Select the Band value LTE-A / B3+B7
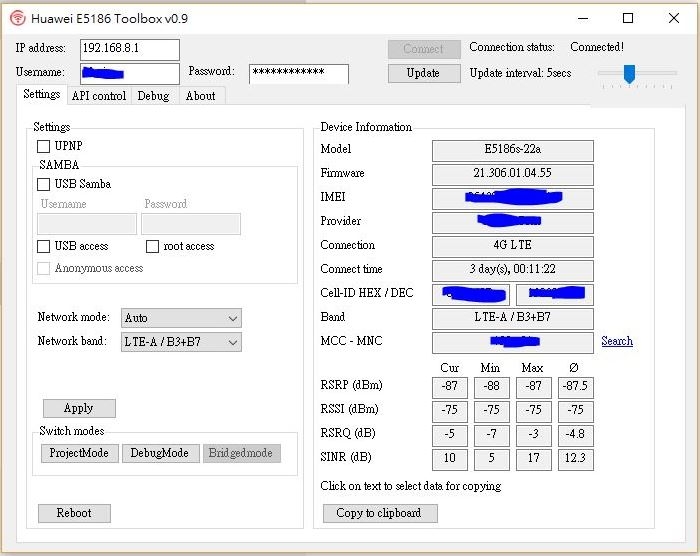This screenshot has height=556, width=700. (512, 318)
